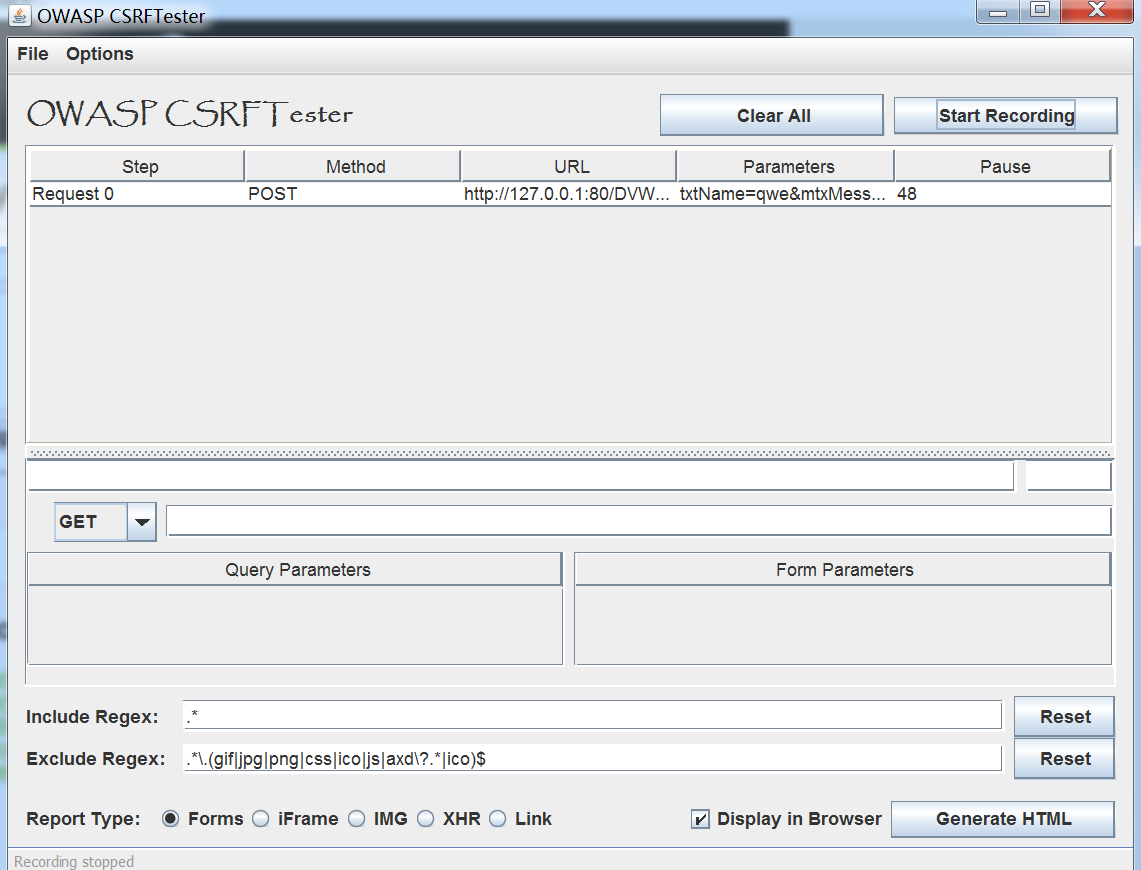
Task: Click the GET dropdown arrow
Action: pyautogui.click(x=143, y=522)
